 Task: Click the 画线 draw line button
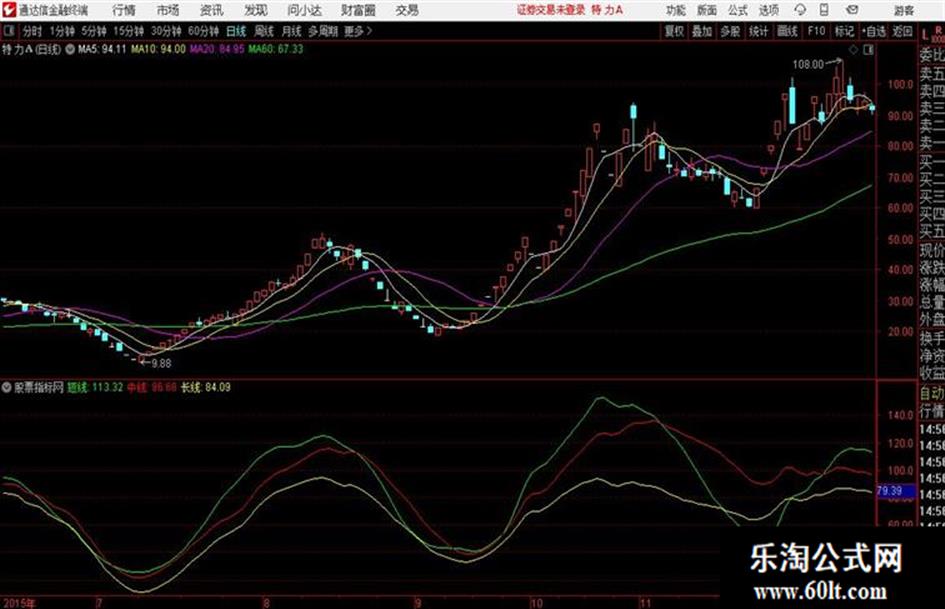click(x=787, y=31)
